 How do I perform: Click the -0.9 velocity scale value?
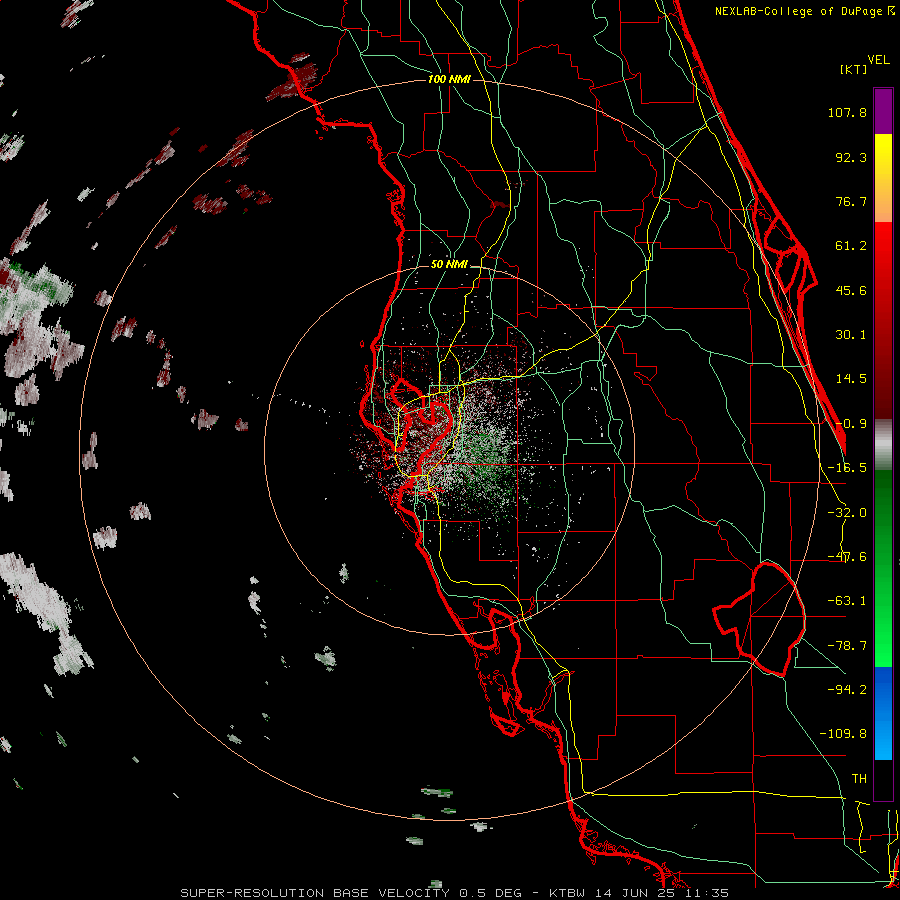pos(851,424)
